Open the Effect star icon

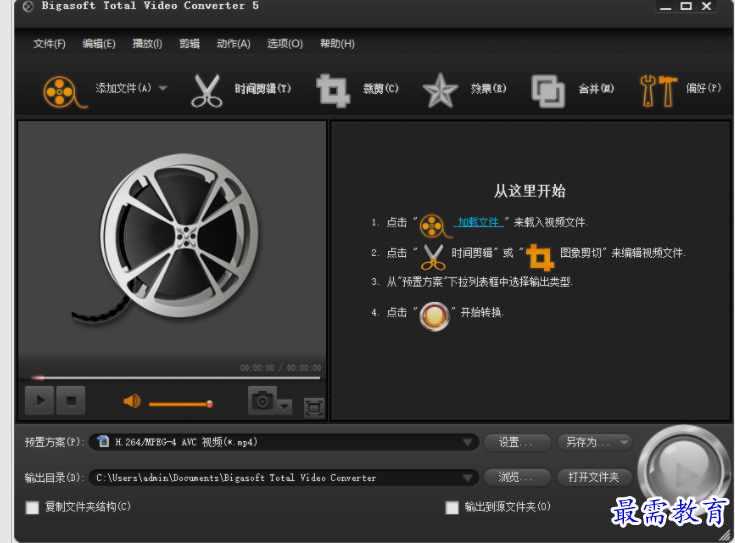[x=440, y=90]
